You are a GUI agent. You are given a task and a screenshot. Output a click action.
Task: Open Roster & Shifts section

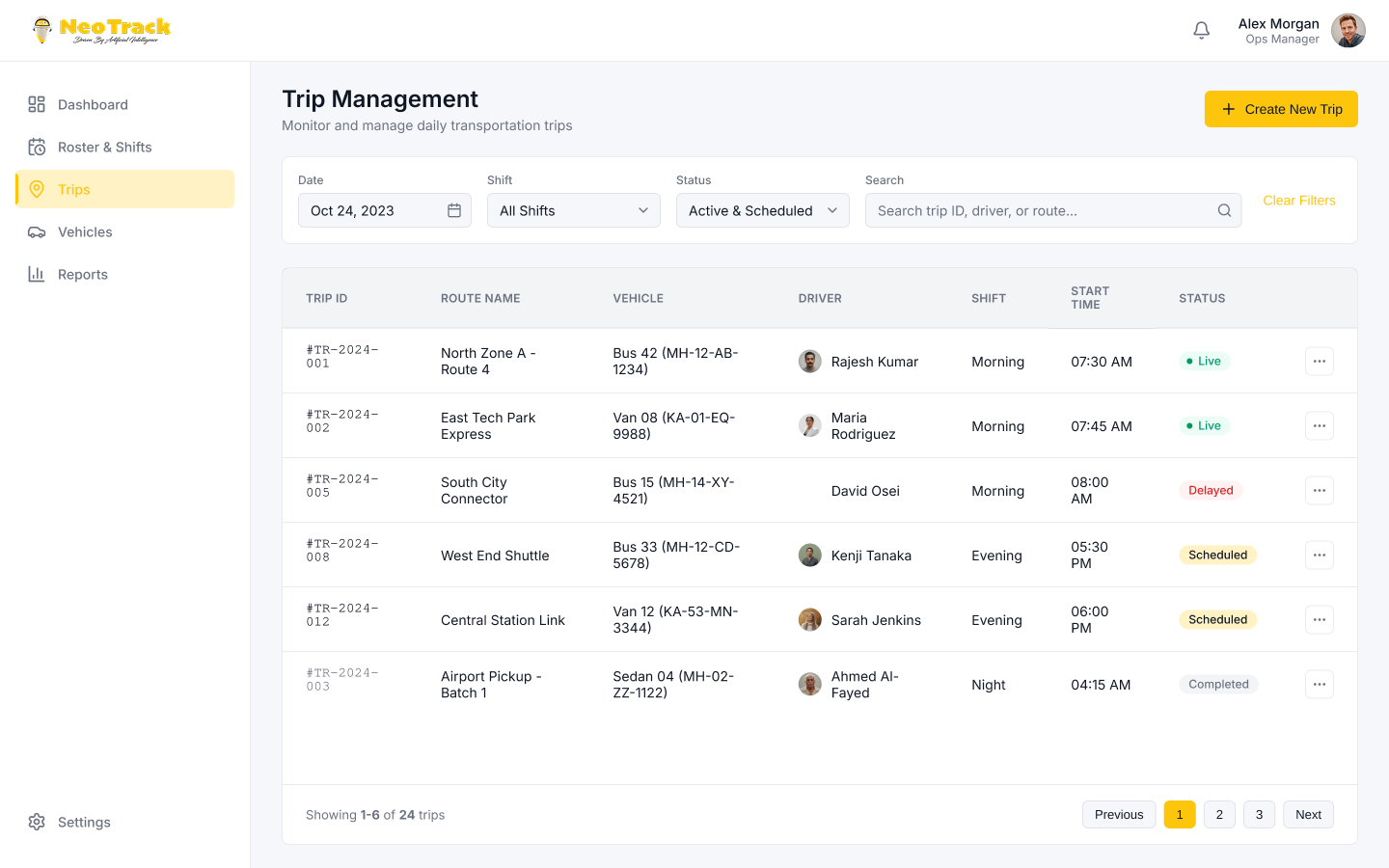124,147
